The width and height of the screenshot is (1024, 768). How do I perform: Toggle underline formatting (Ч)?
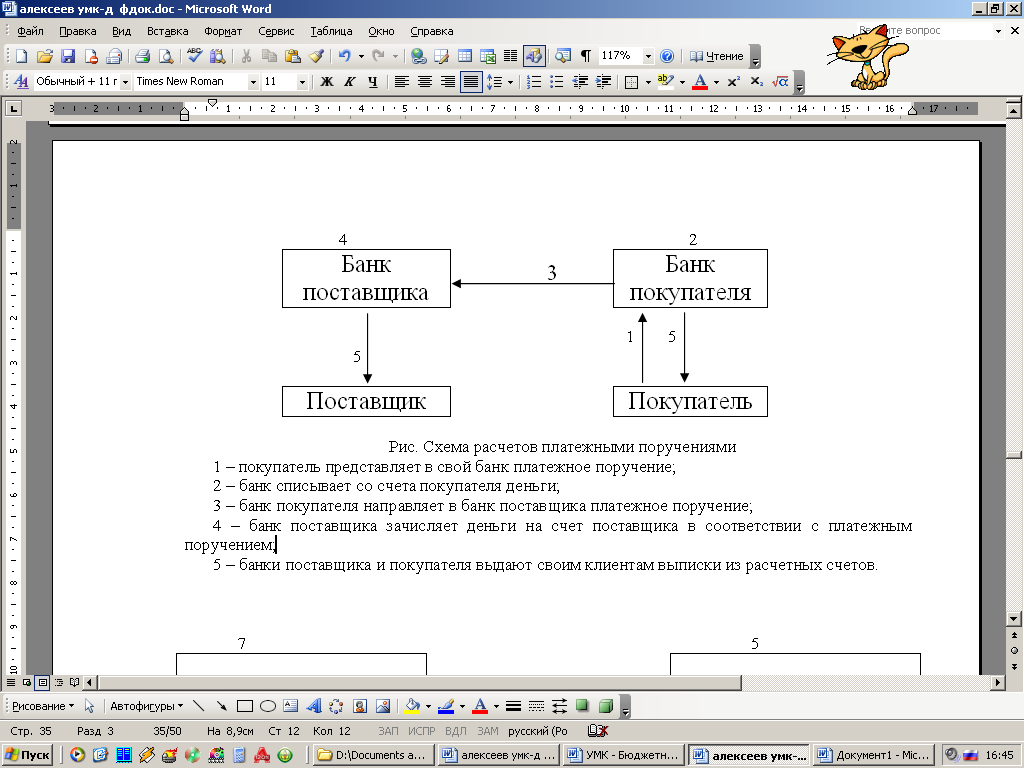pyautogui.click(x=373, y=82)
